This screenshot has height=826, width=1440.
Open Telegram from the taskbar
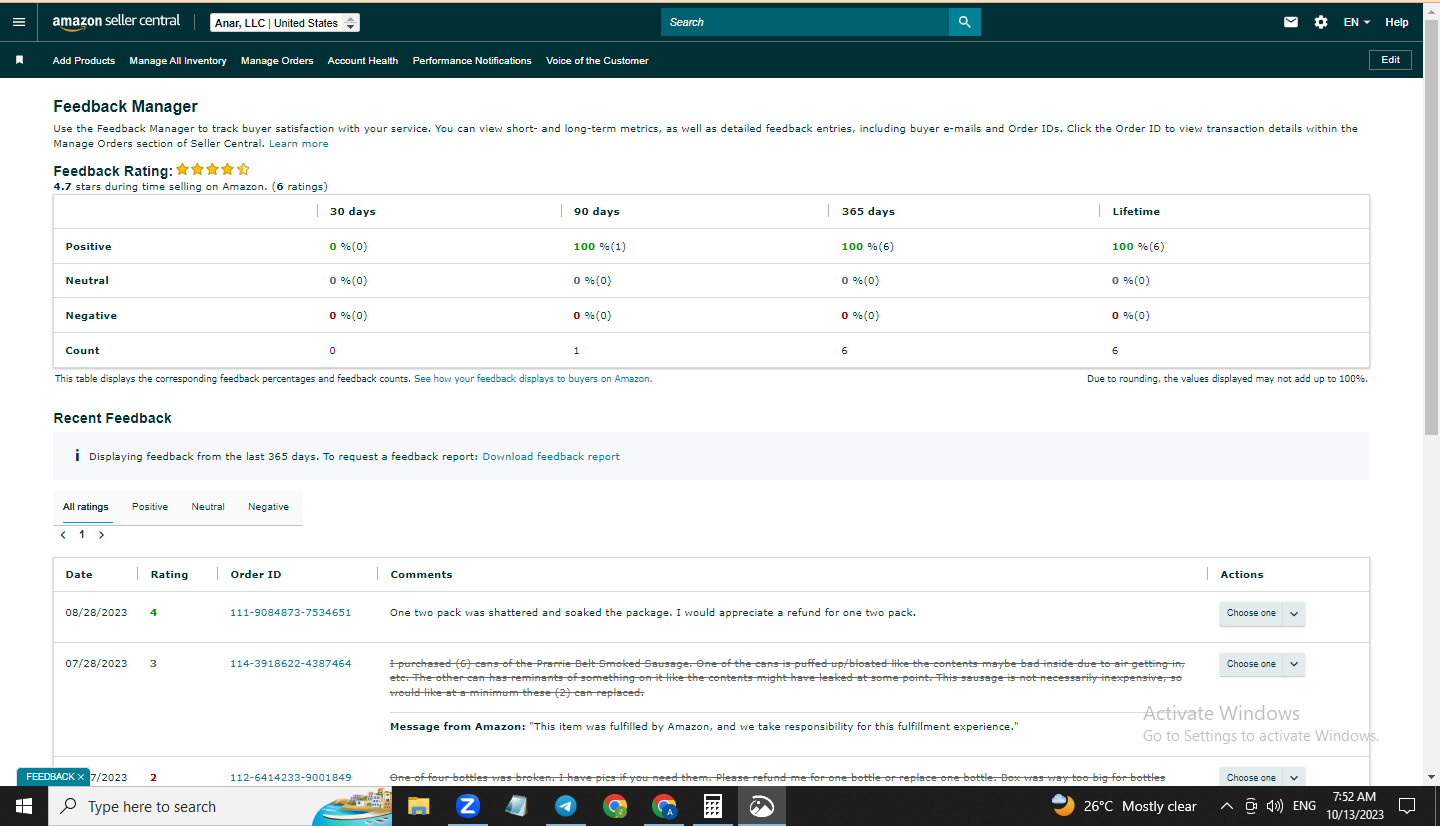pyautogui.click(x=566, y=806)
